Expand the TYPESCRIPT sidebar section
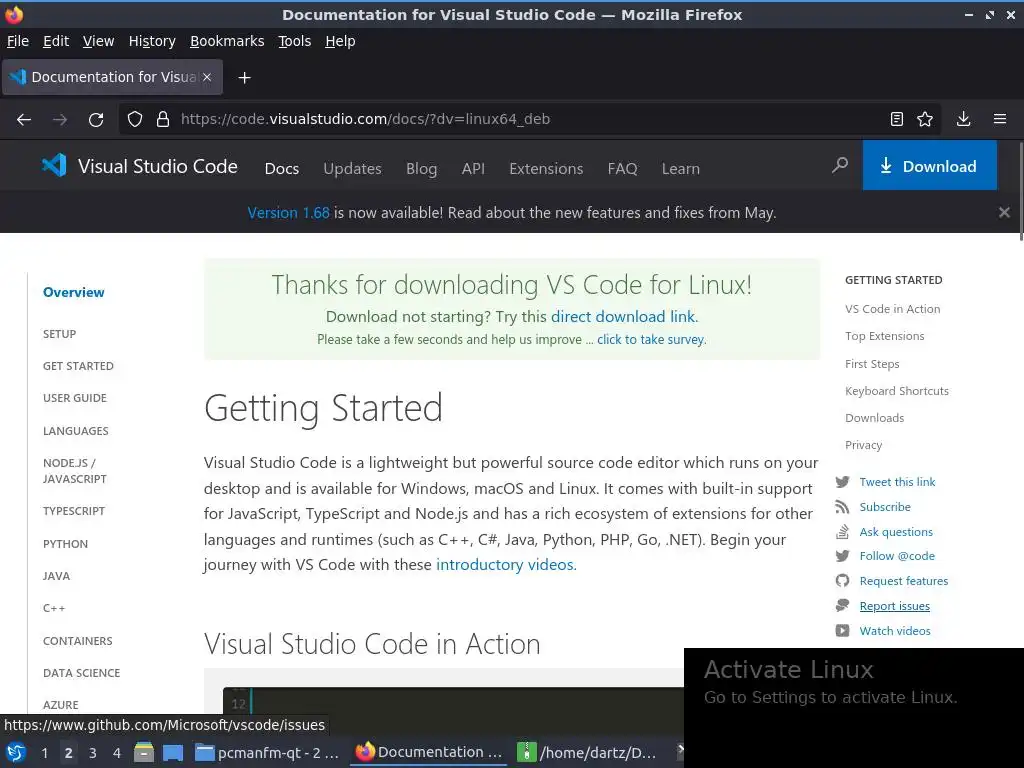This screenshot has height=768, width=1024. [x=74, y=511]
